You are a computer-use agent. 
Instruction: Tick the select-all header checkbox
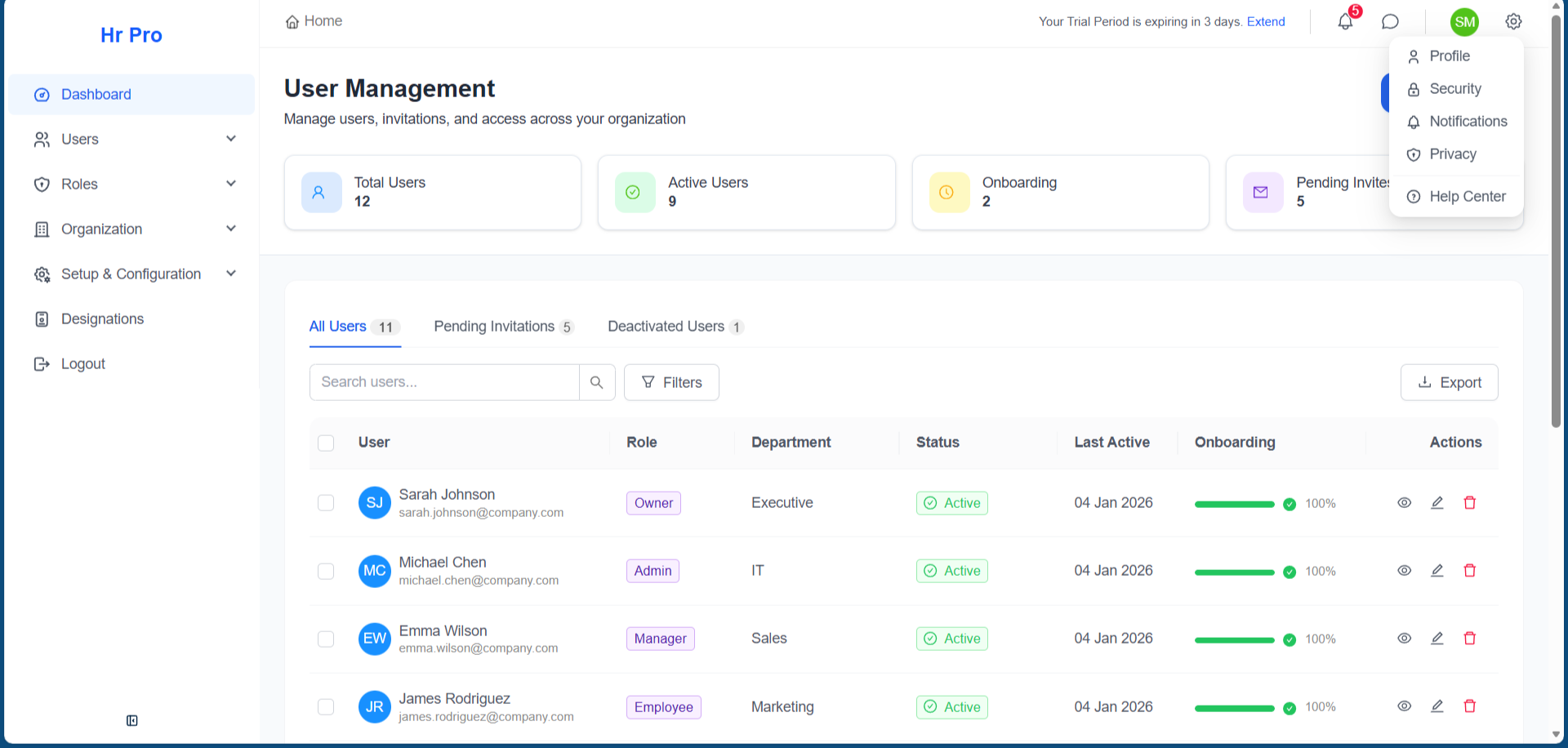coord(326,443)
